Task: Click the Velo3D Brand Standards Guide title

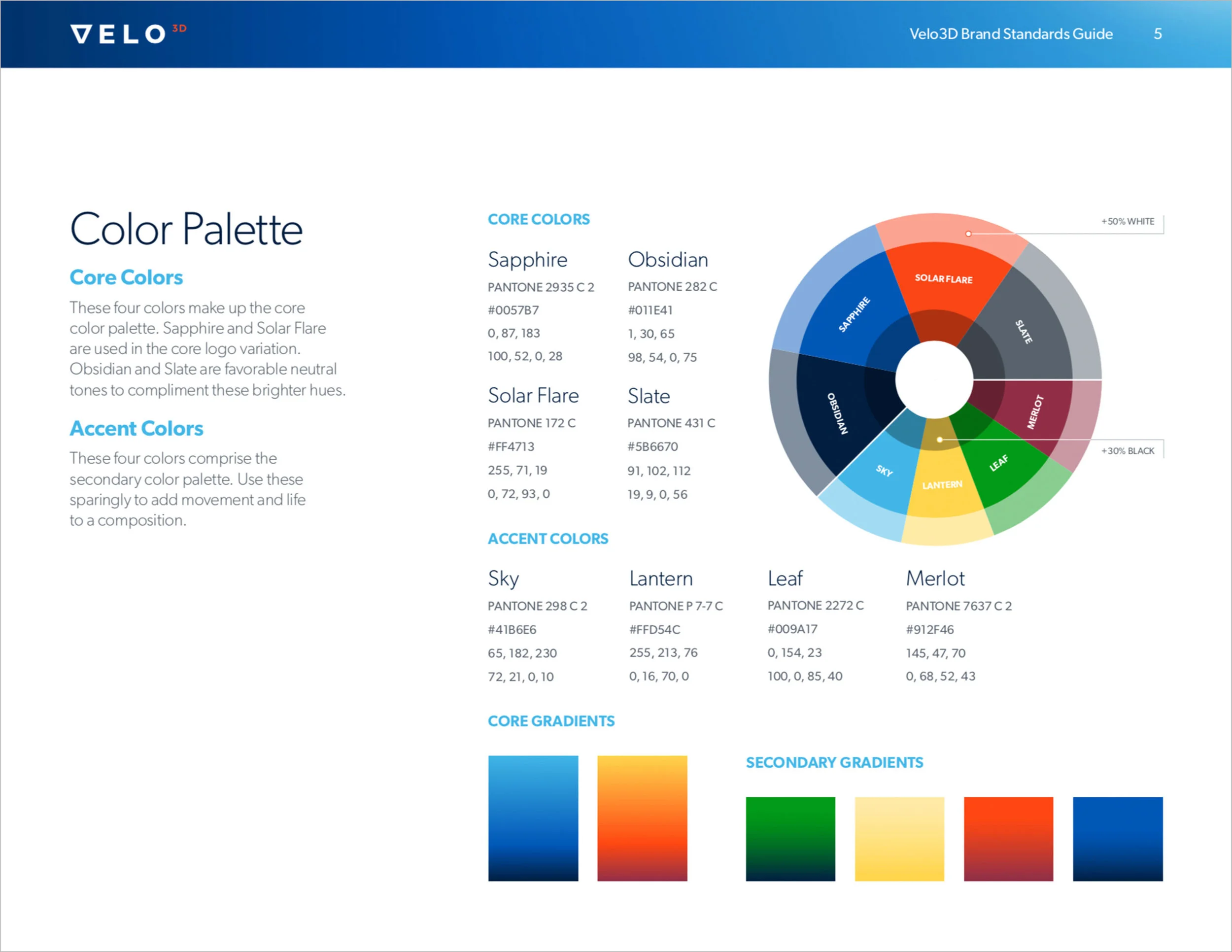Action: [x=1011, y=34]
